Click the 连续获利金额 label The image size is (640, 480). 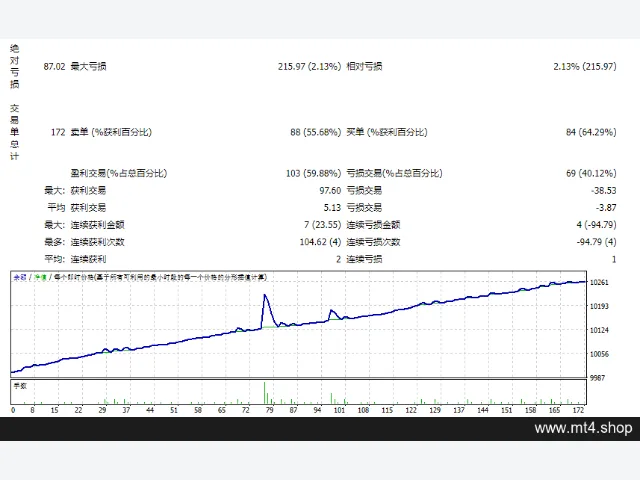click(x=98, y=225)
